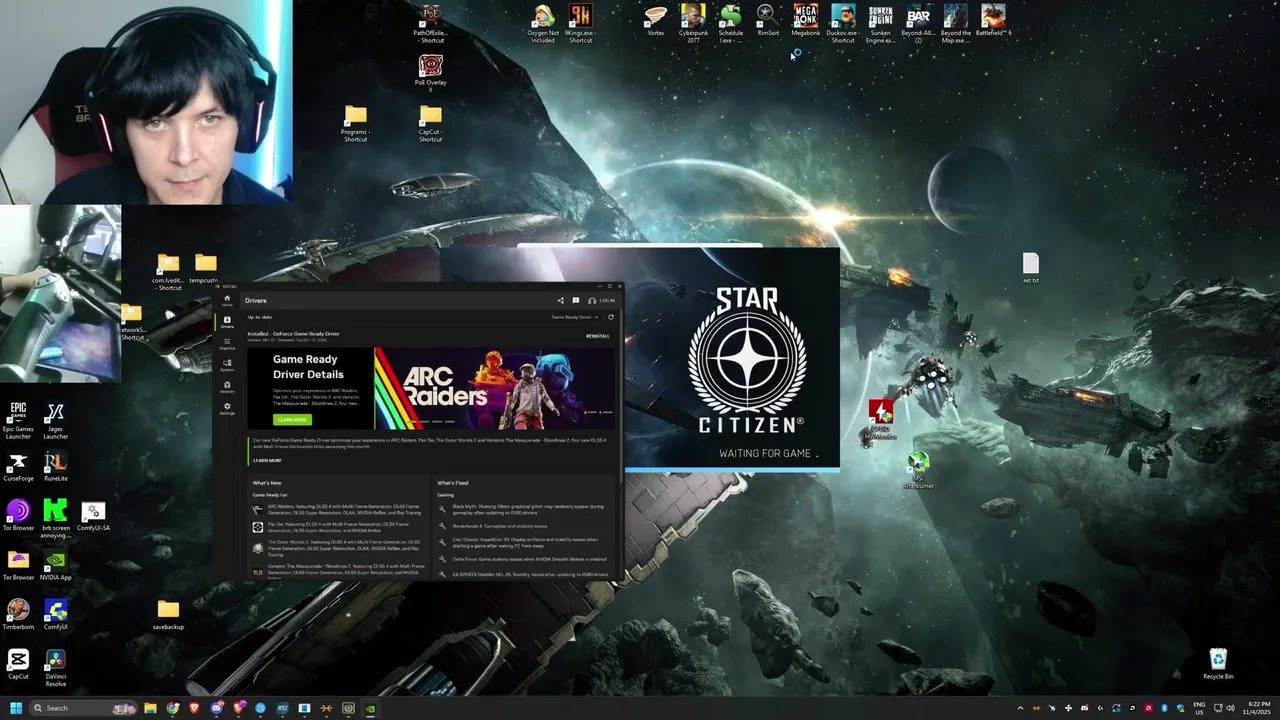
Task: Open the DaVinci Resolve desktop icon
Action: click(56, 665)
